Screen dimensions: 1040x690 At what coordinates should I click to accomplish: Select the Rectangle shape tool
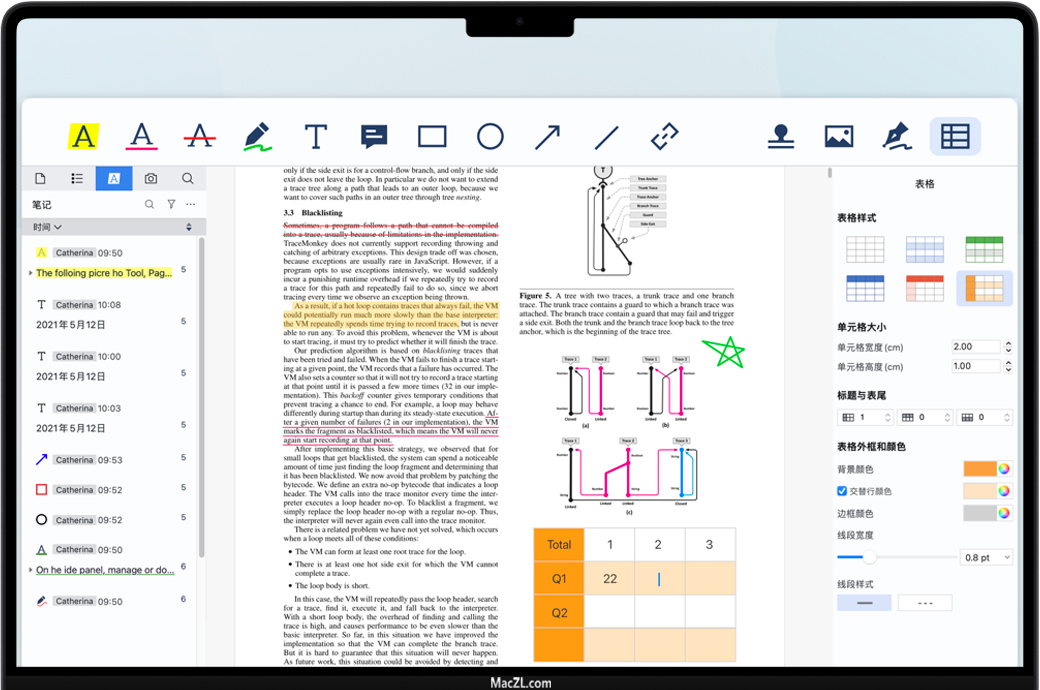pos(432,137)
